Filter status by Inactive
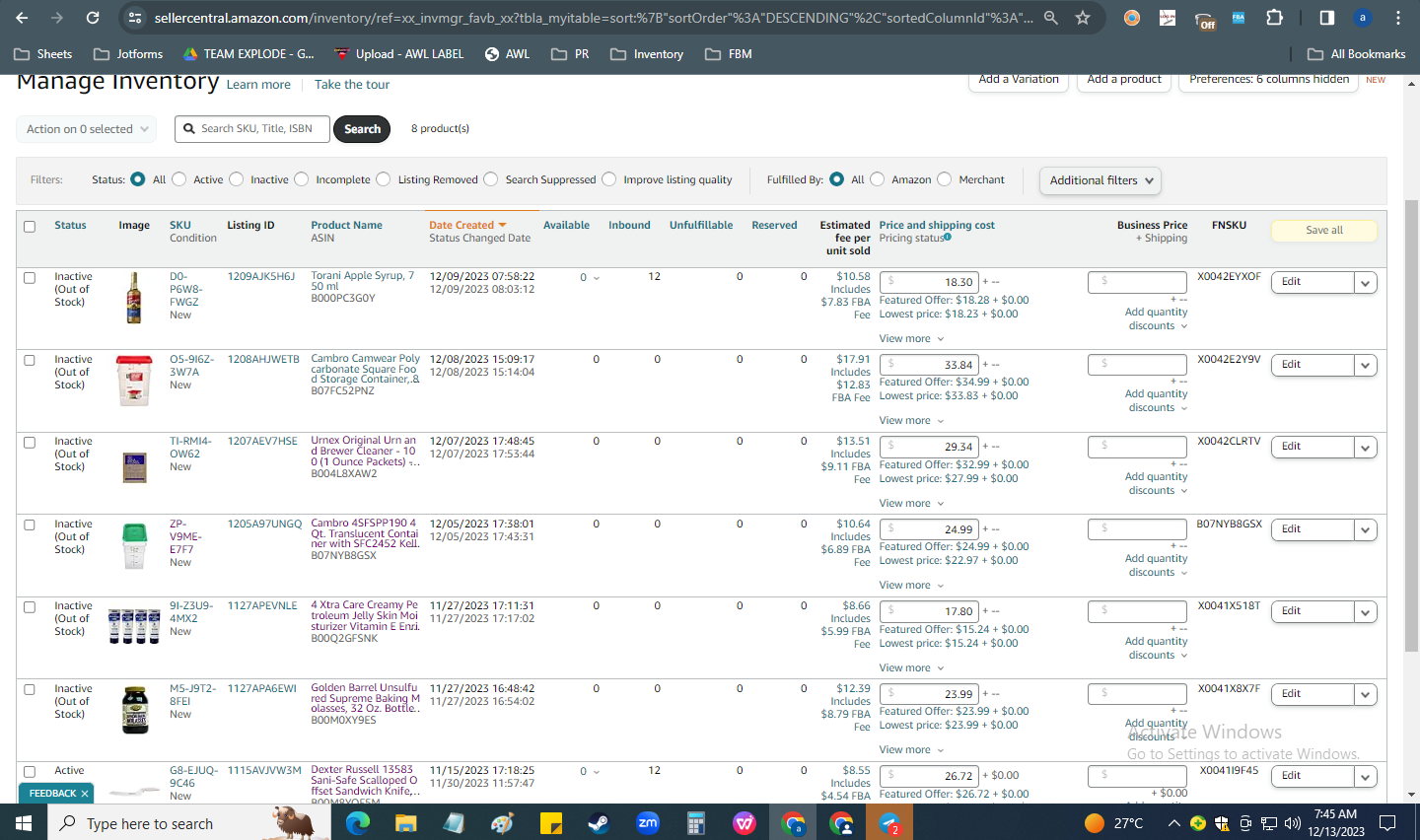 click(x=236, y=179)
